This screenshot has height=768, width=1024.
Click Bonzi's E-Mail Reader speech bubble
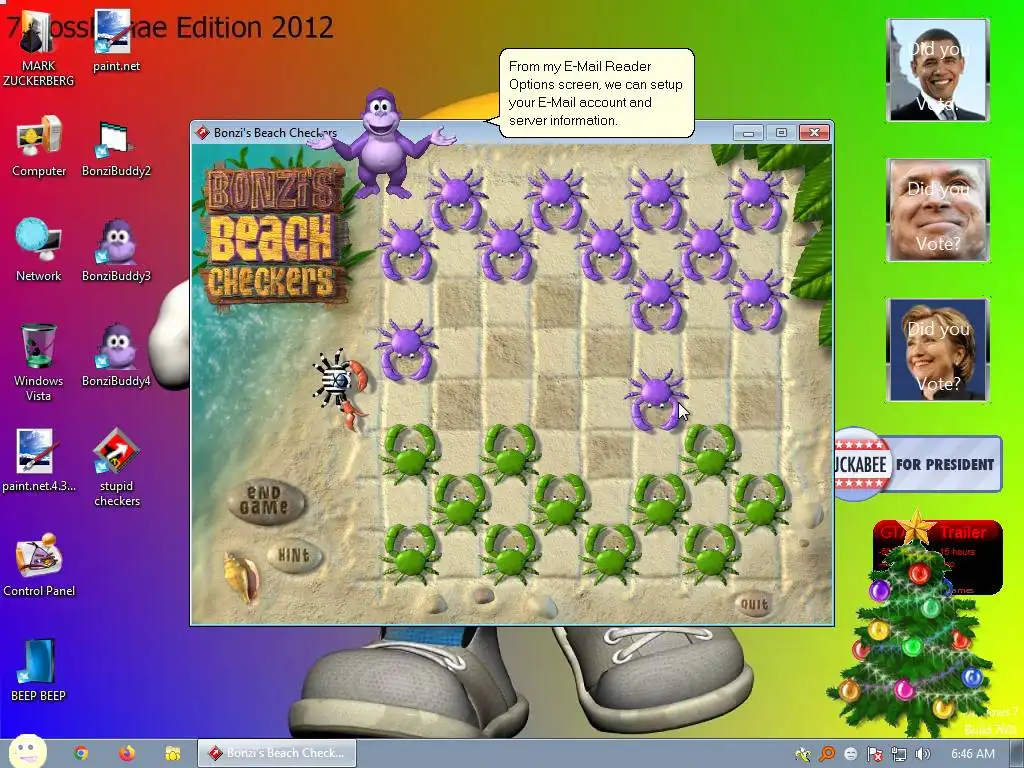[x=596, y=93]
